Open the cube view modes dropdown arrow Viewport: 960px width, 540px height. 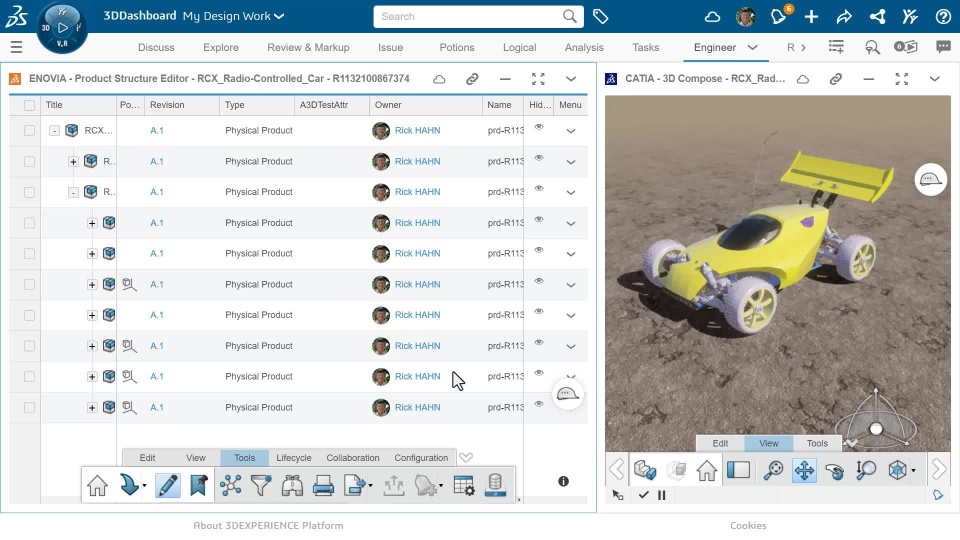[913, 471]
